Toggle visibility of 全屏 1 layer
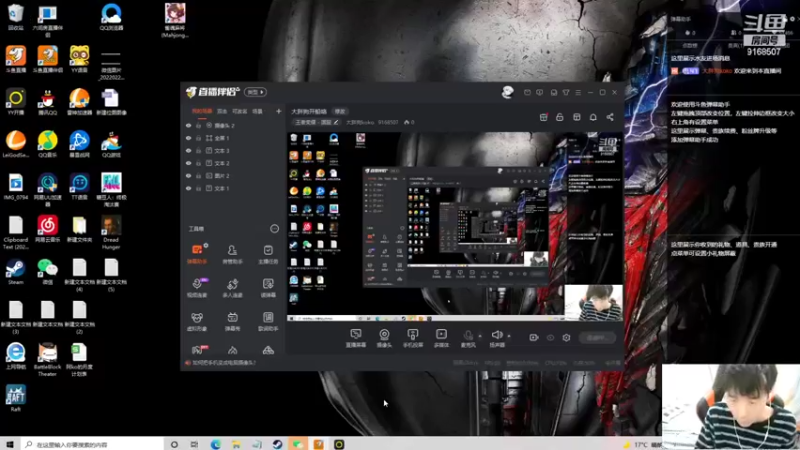This screenshot has width=800, height=450. [x=188, y=138]
